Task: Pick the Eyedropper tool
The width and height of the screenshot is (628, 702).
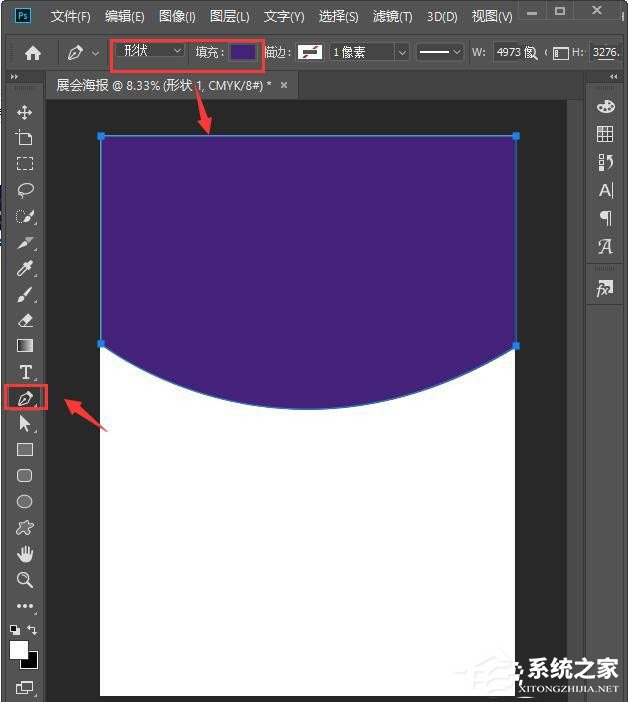Action: point(25,268)
